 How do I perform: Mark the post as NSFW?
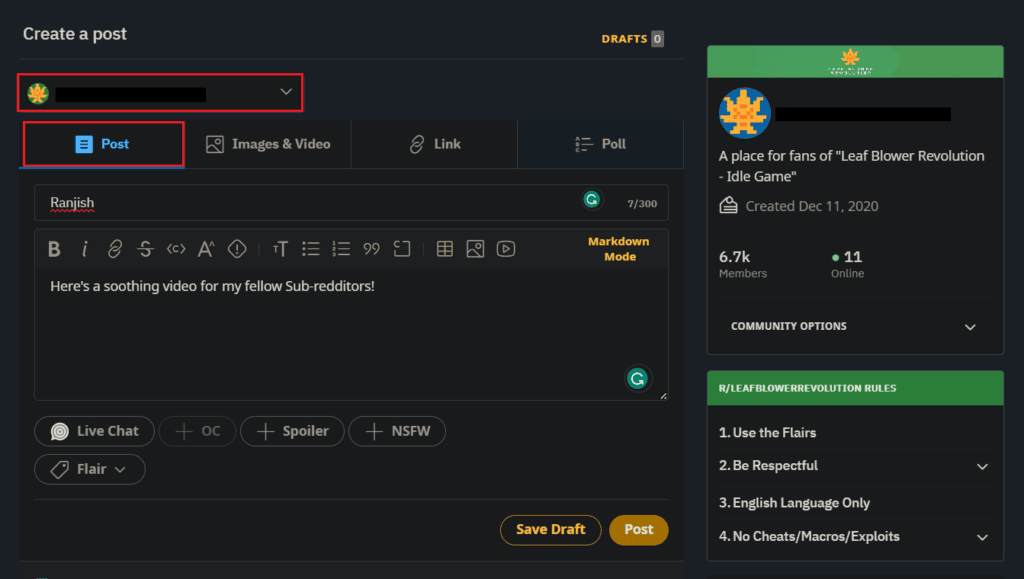(397, 431)
